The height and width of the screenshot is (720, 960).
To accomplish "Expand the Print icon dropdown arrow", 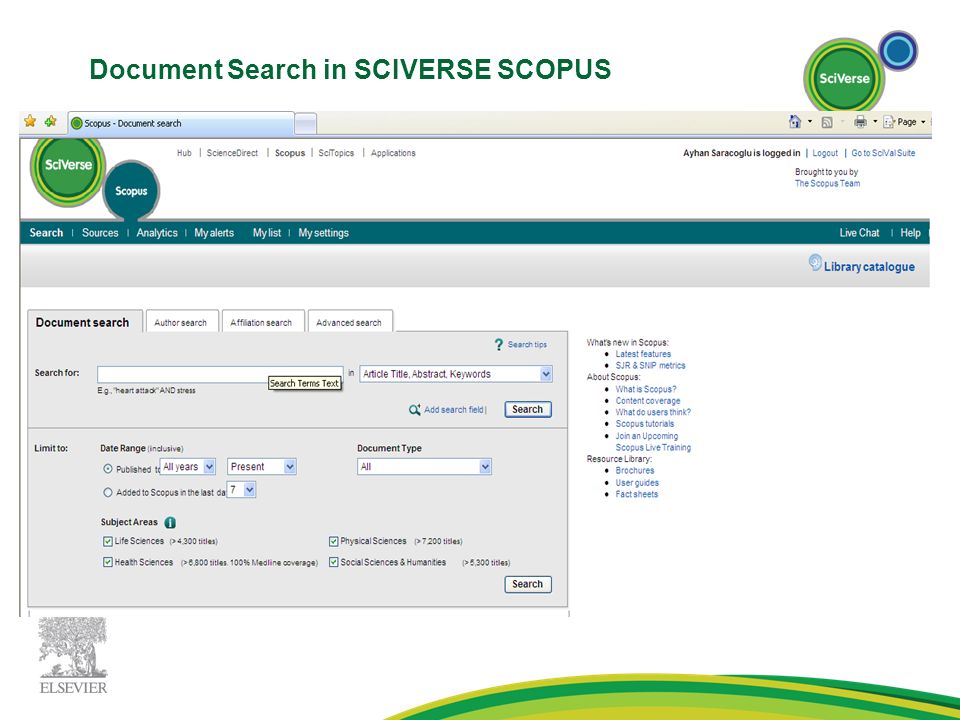I will tap(875, 122).
